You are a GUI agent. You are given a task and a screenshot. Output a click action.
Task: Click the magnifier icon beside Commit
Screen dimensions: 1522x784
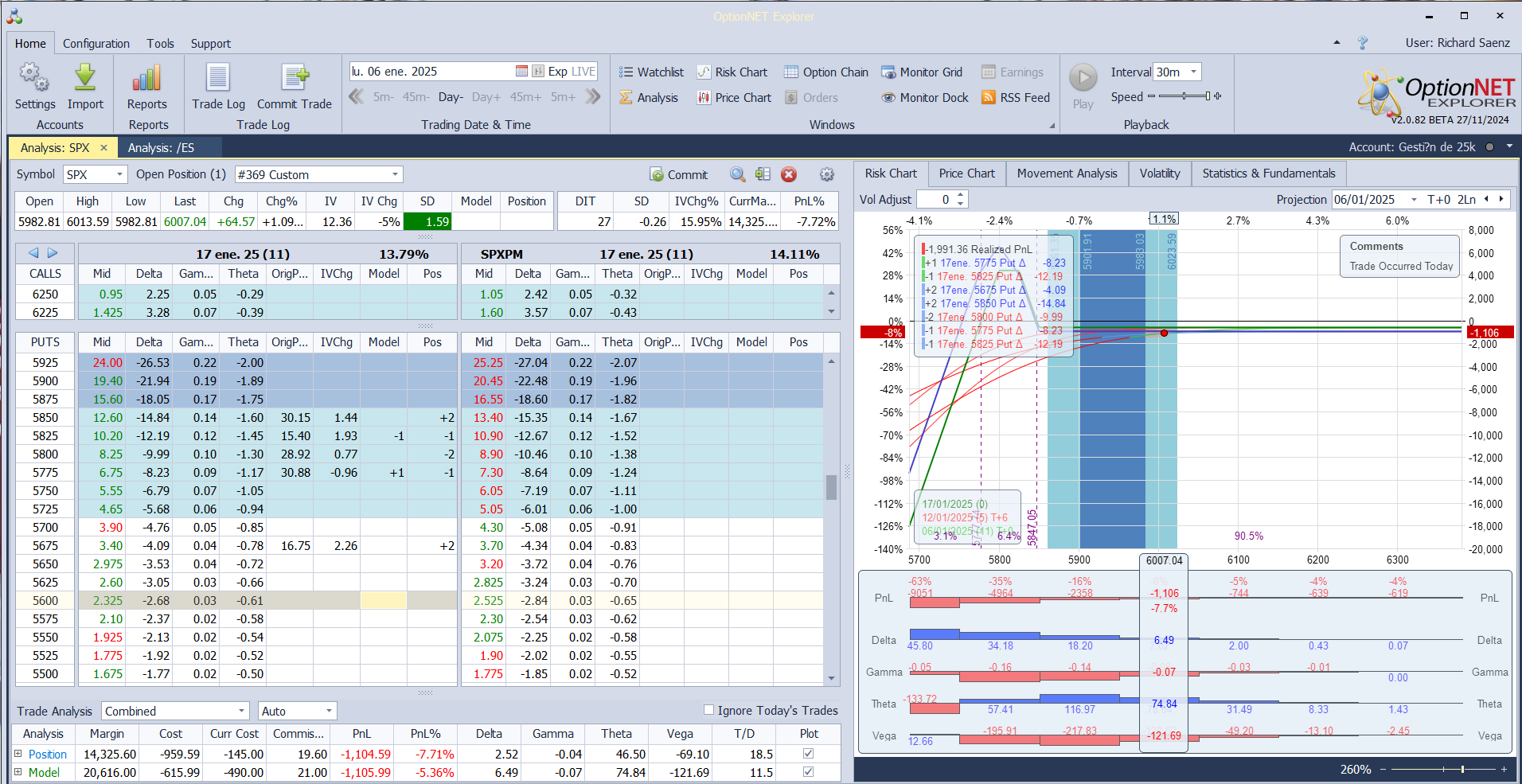pos(738,174)
